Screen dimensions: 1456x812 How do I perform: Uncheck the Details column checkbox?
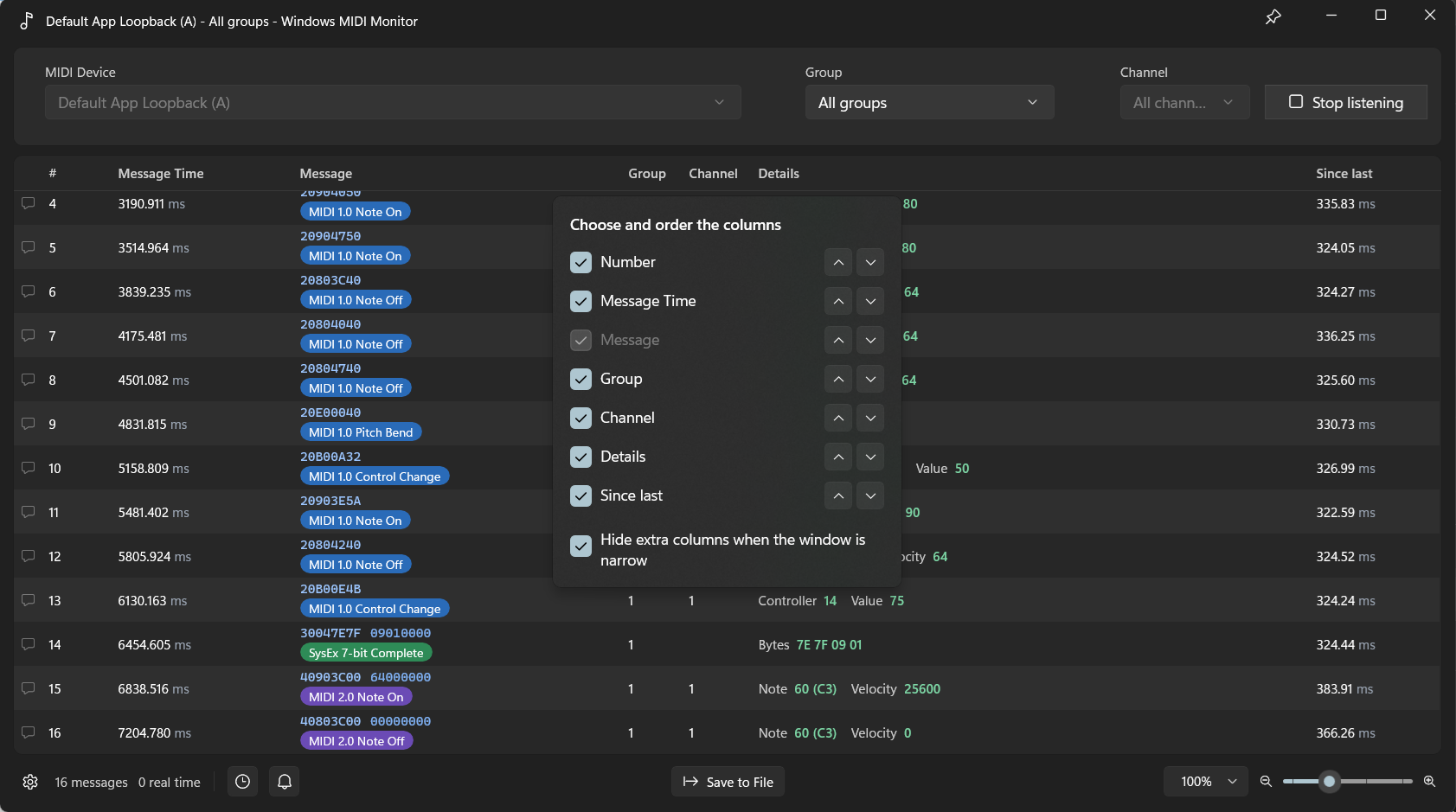coord(580,457)
